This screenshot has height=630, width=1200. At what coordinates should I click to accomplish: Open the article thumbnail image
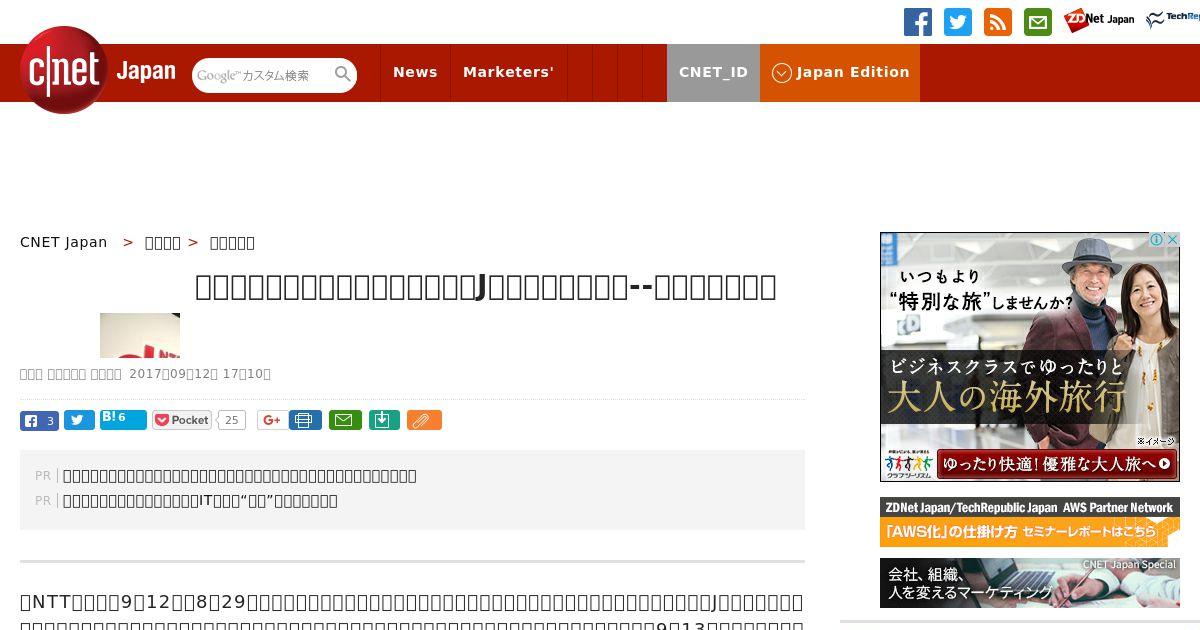(x=140, y=335)
